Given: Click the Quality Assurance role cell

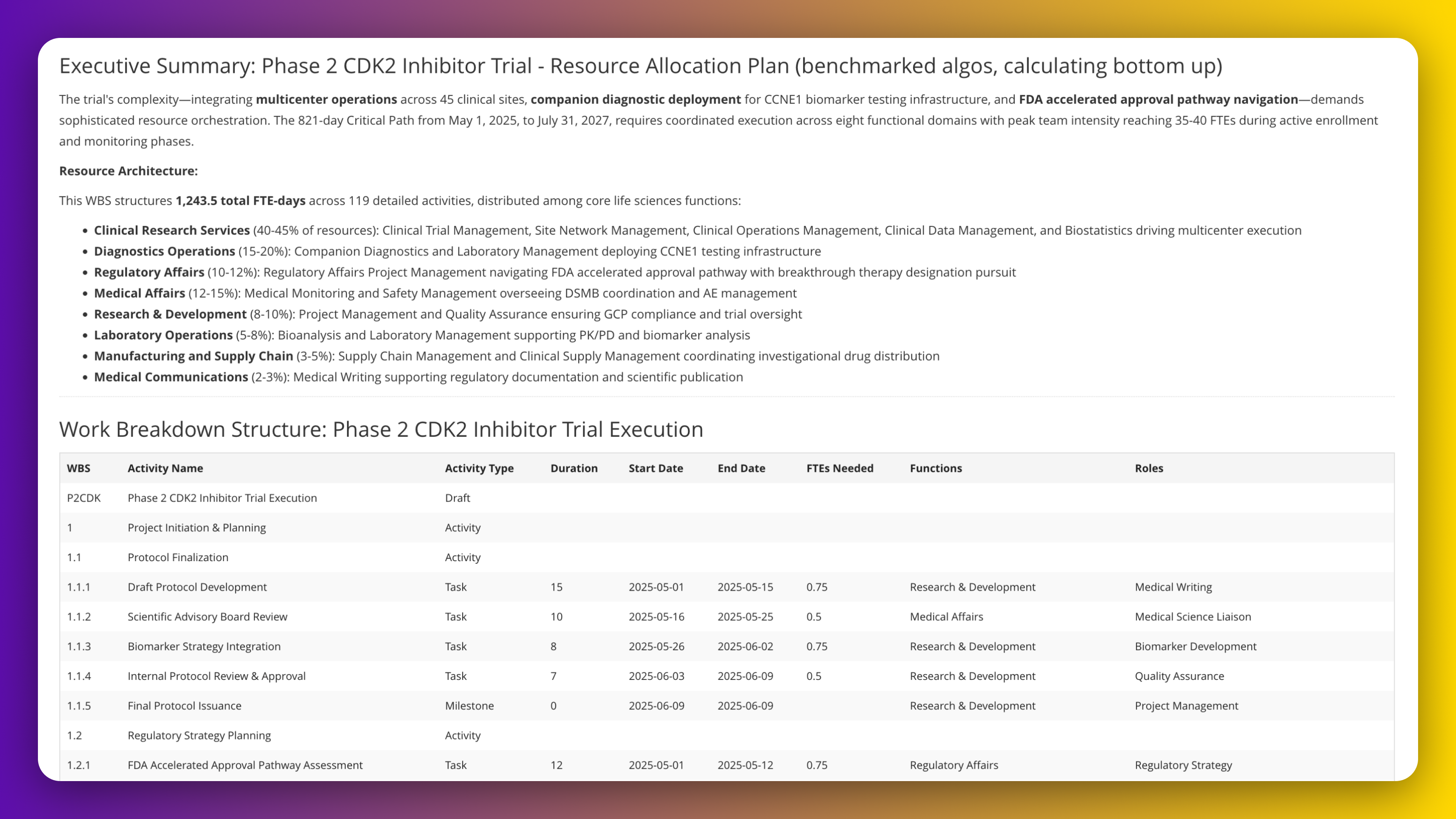Looking at the screenshot, I should pos(1179,676).
